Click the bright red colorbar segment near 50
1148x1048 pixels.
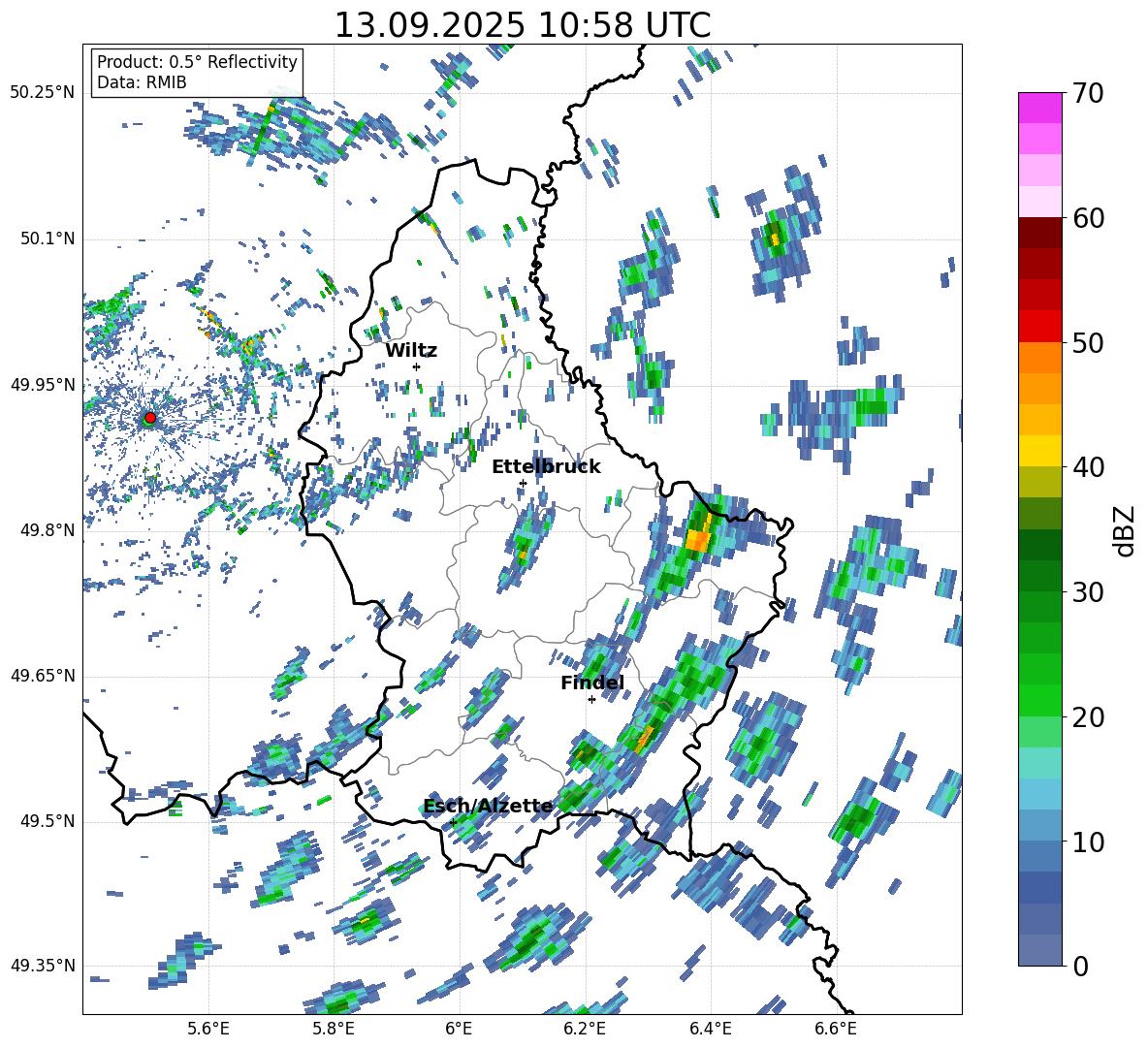point(1039,327)
